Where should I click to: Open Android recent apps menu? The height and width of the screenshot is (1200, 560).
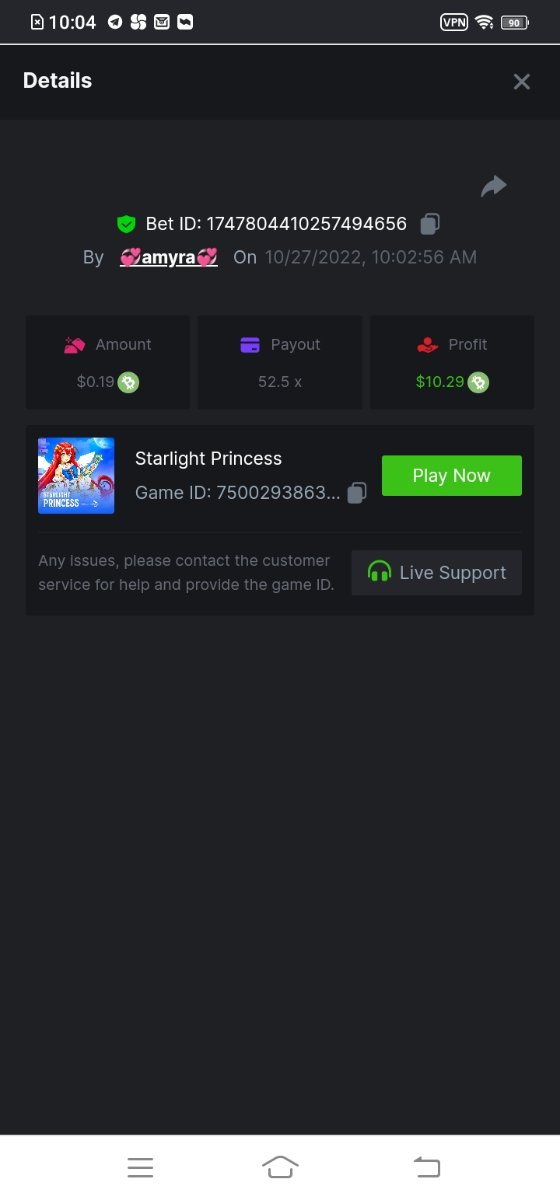(x=140, y=1166)
